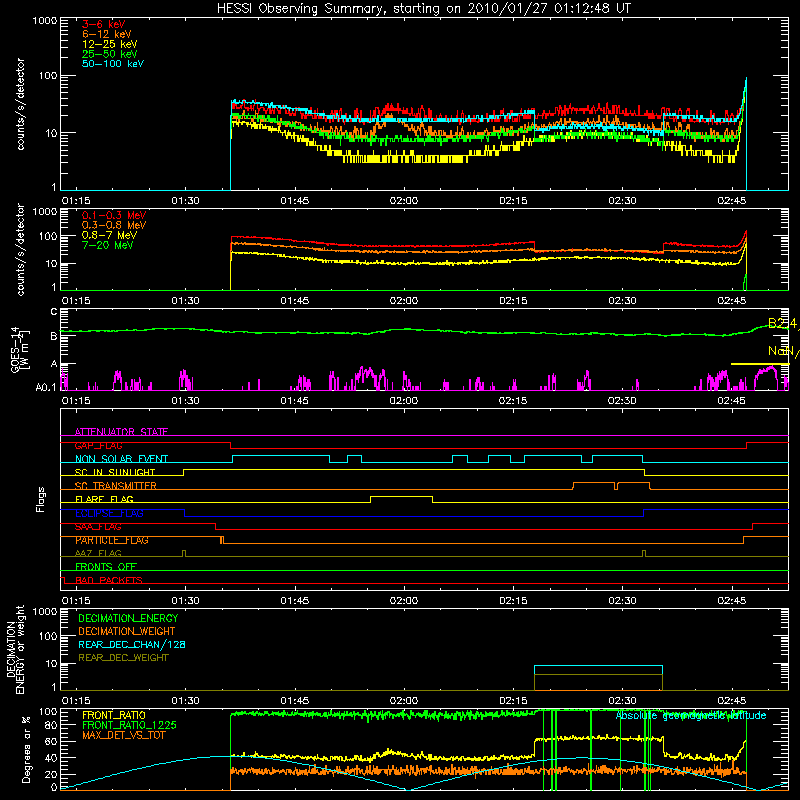Click the GAP_FLAG label

coord(99,445)
